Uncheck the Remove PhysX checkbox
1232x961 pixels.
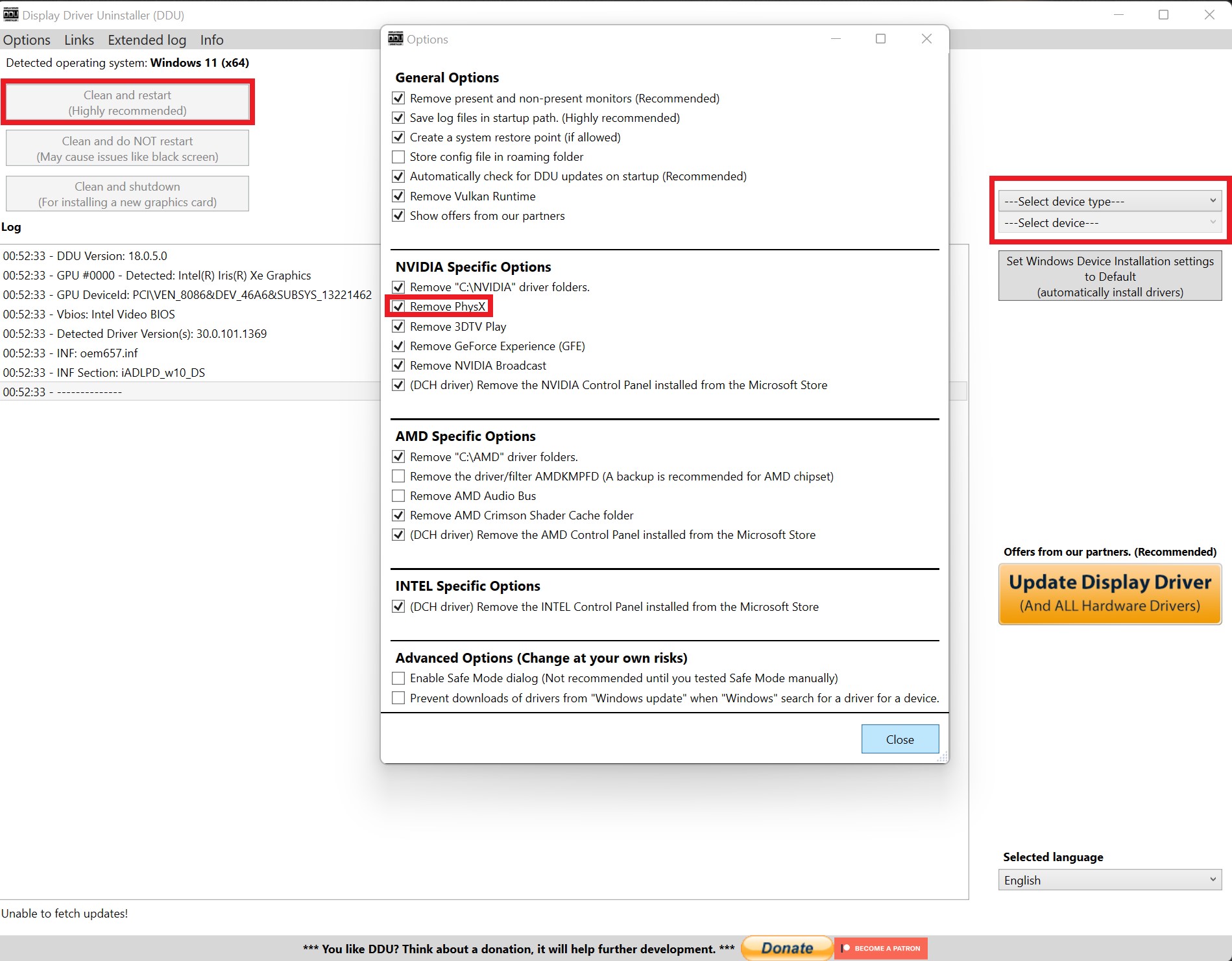(x=398, y=307)
